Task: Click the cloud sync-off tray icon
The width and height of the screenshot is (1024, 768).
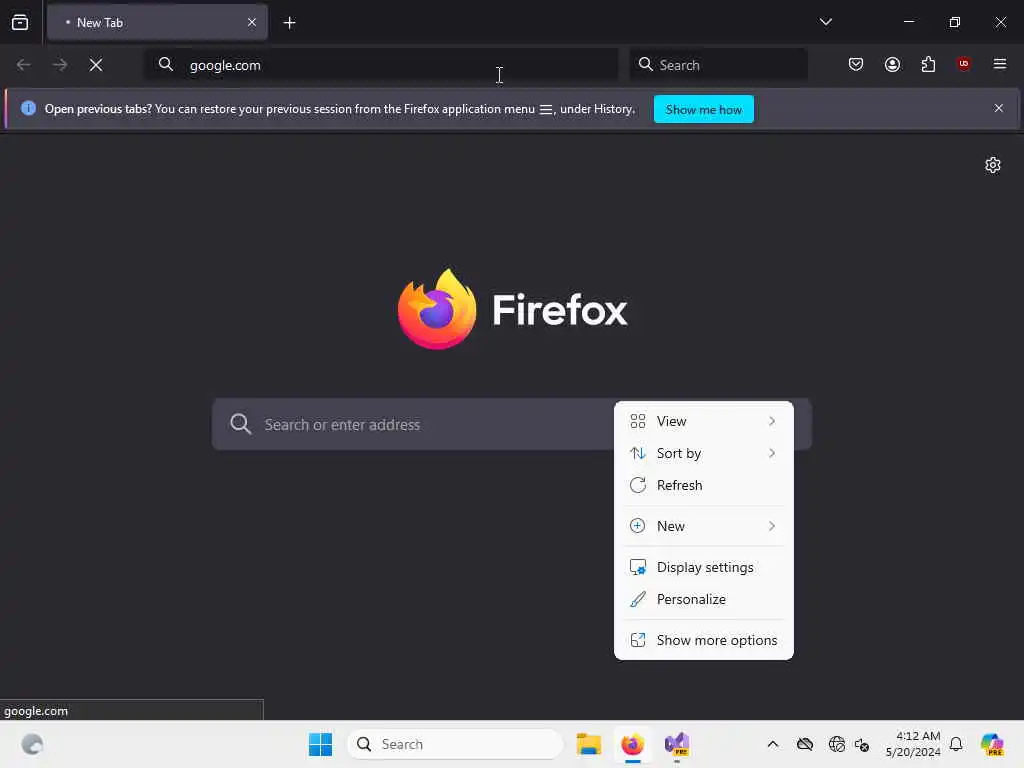Action: click(x=805, y=744)
